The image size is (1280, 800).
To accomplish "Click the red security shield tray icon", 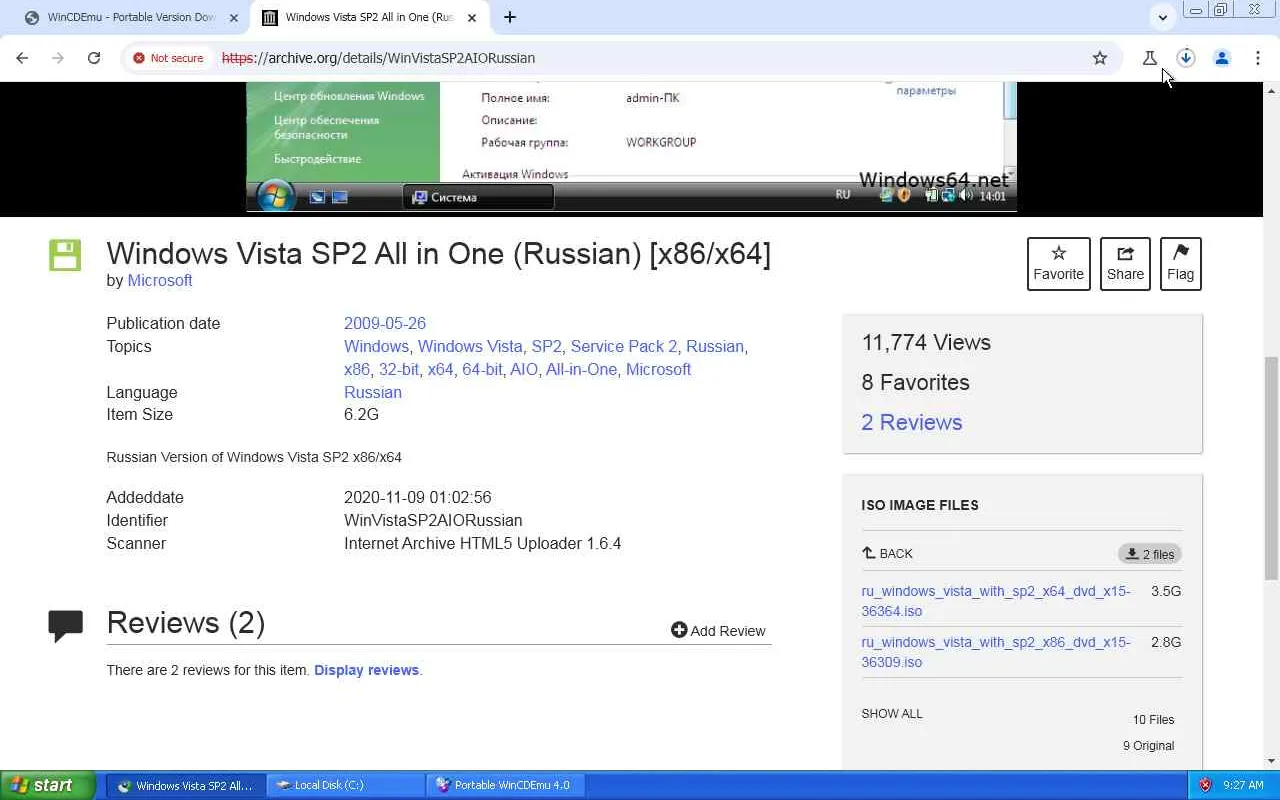I will [x=1205, y=785].
